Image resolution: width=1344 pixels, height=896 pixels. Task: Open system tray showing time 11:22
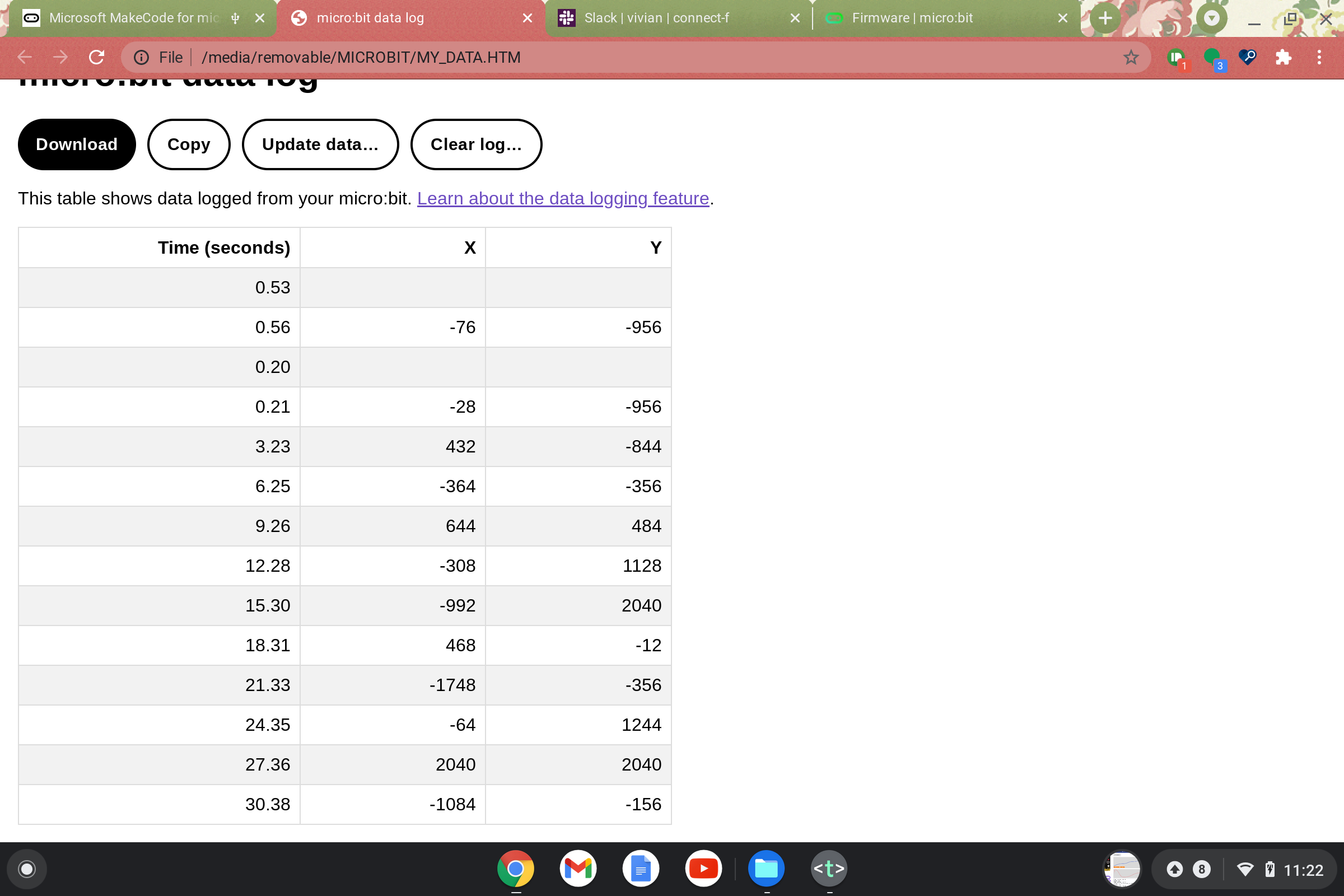(x=1303, y=870)
